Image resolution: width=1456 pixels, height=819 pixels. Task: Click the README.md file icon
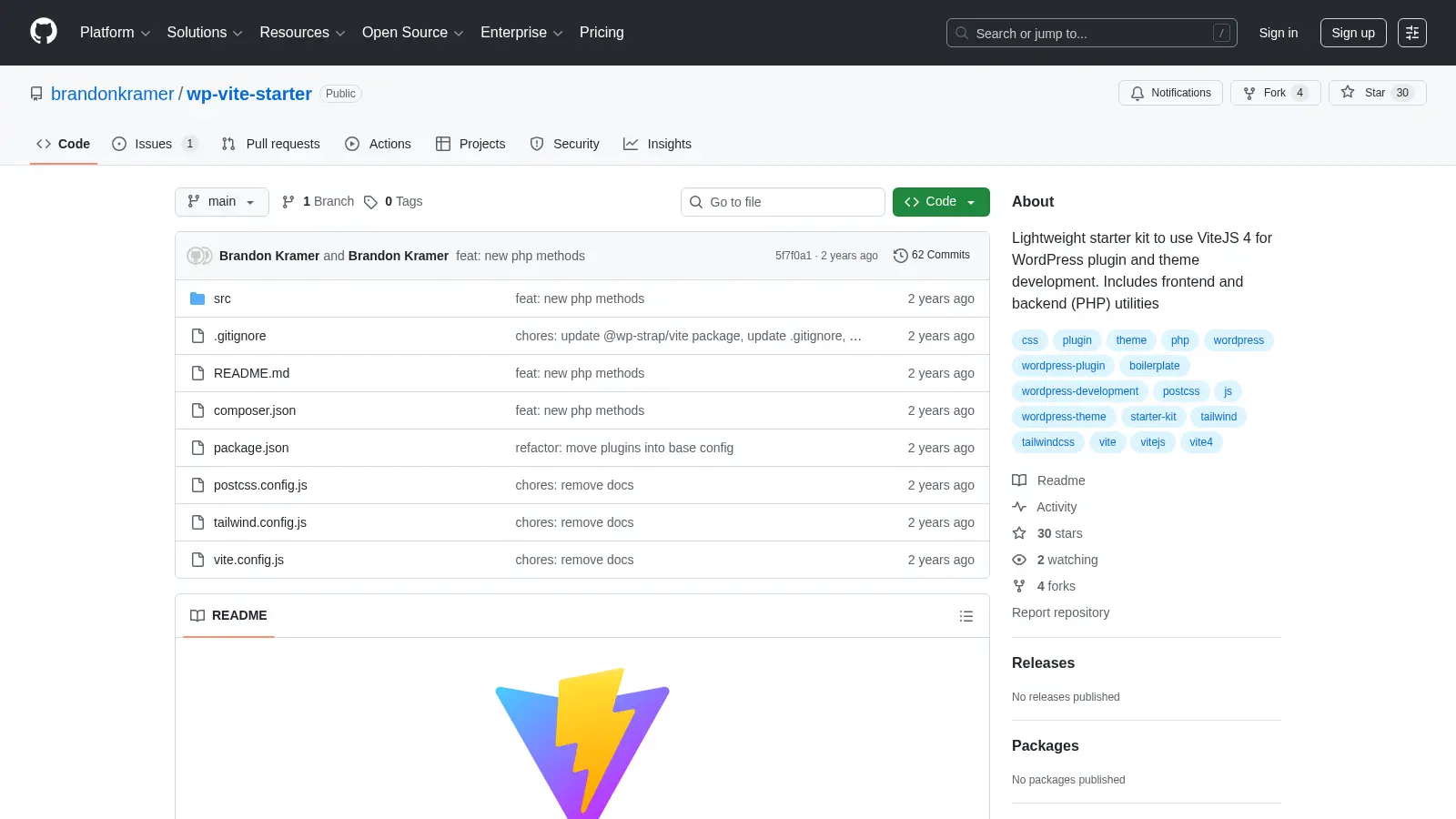[x=197, y=373]
